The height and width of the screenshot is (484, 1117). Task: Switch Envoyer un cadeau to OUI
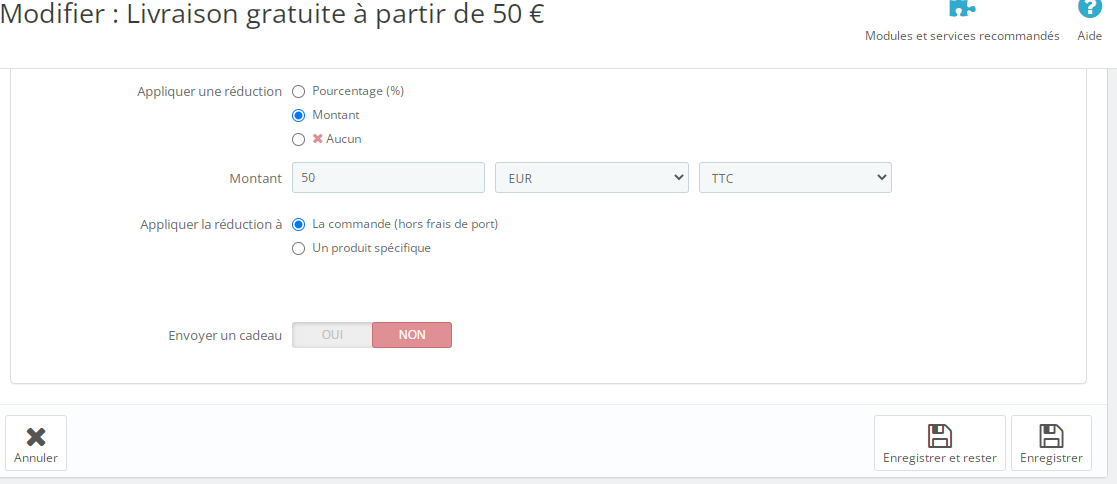click(332, 335)
